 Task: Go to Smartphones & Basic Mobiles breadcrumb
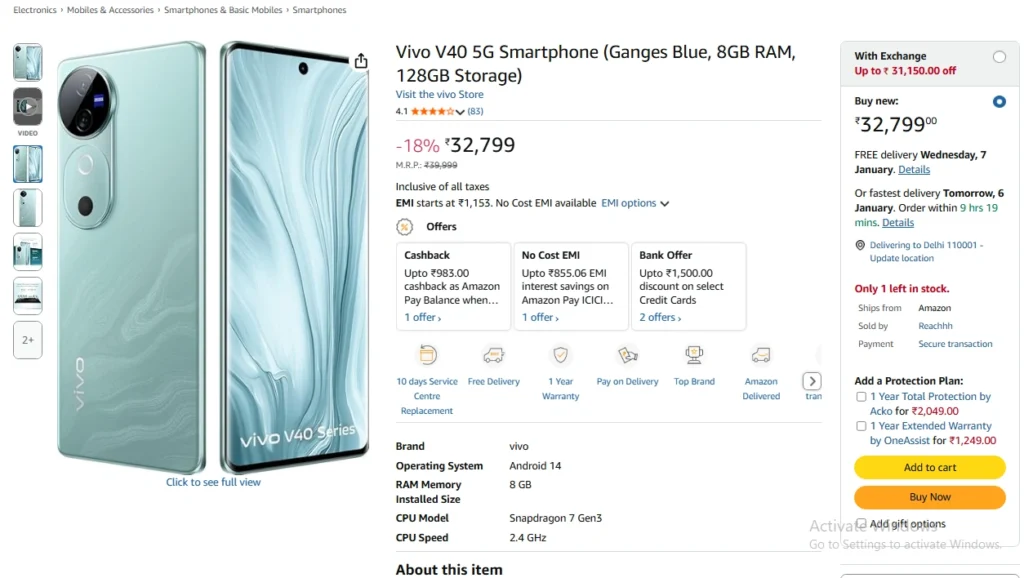pyautogui.click(x=223, y=10)
